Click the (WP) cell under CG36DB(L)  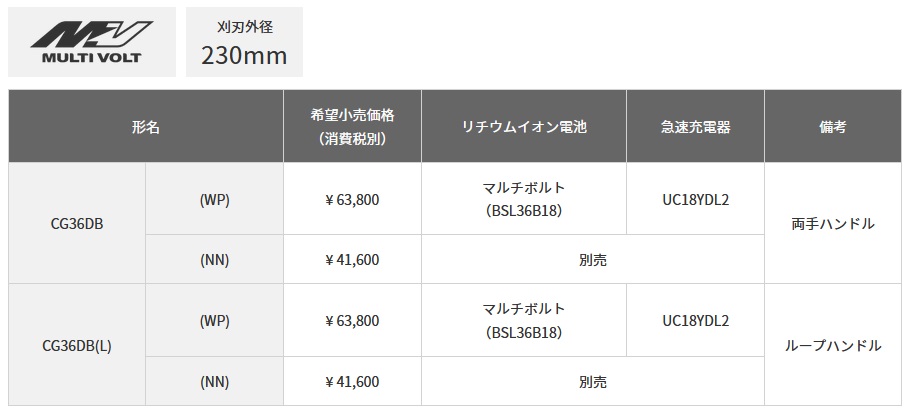click(215, 320)
